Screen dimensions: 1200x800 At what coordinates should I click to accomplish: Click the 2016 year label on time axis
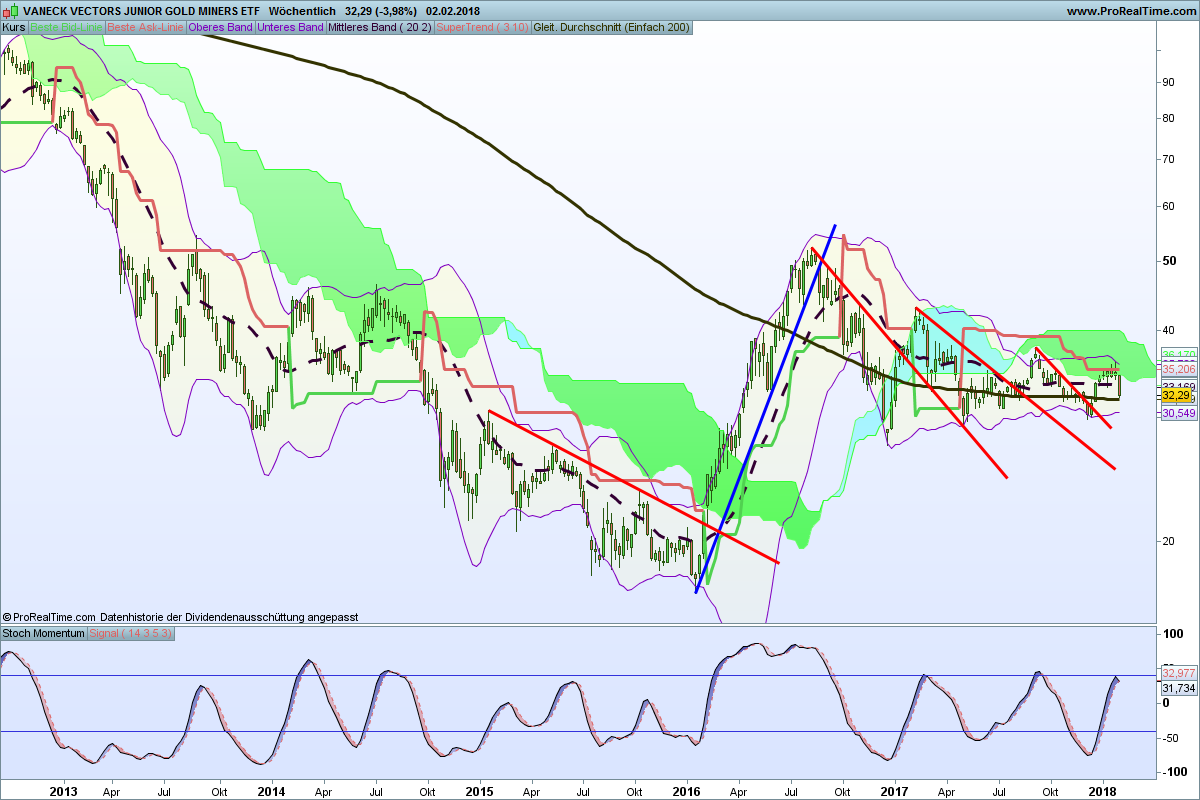coord(687,790)
